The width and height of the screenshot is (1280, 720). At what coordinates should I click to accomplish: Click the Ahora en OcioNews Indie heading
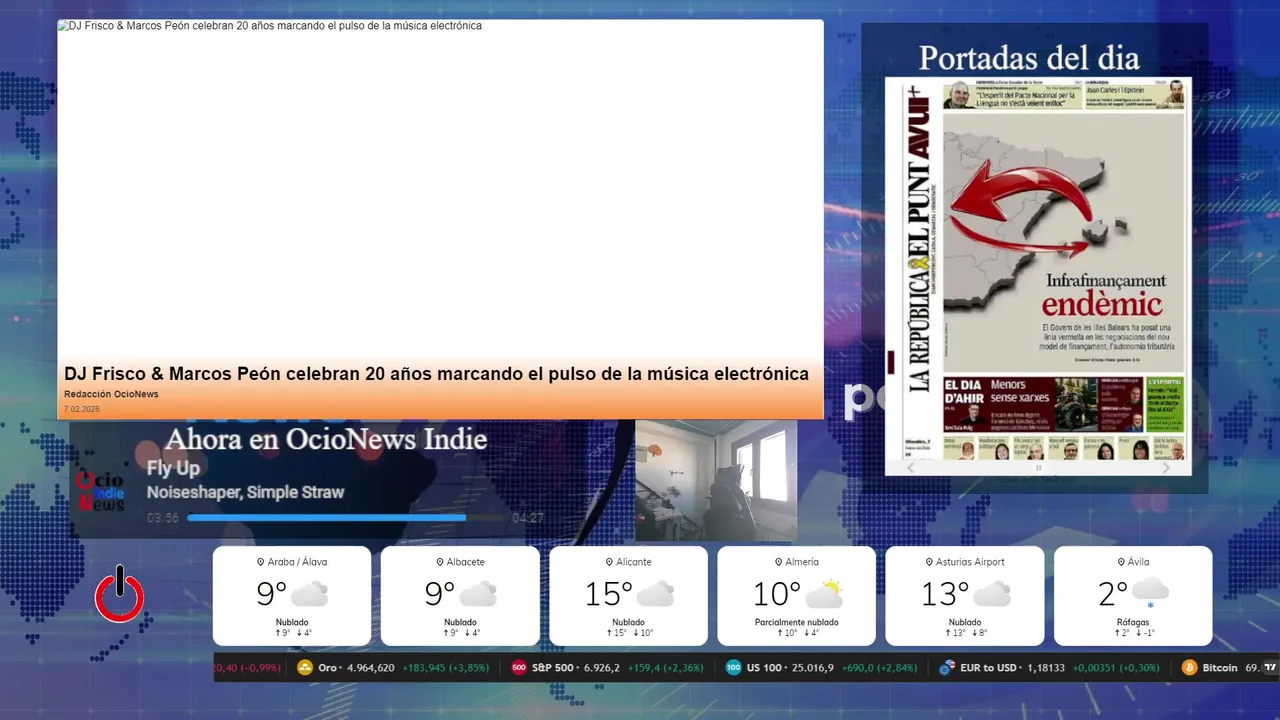pos(326,439)
